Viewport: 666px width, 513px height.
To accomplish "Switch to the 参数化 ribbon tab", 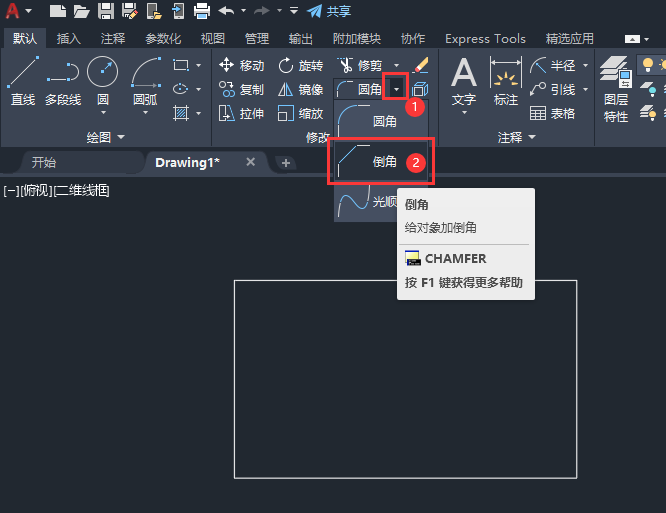I will (x=163, y=39).
